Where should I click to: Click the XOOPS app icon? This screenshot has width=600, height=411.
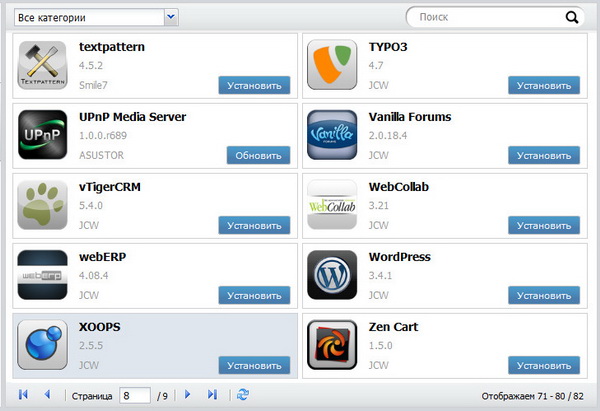(43, 345)
